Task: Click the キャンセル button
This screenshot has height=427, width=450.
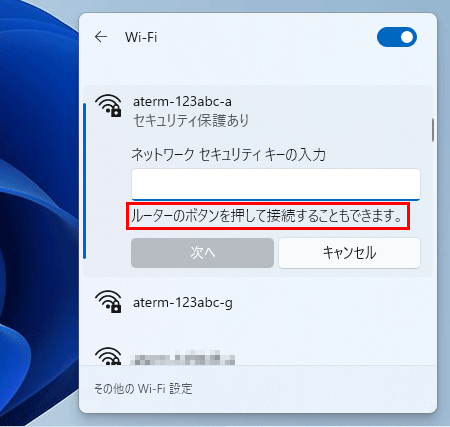Action: pos(349,253)
